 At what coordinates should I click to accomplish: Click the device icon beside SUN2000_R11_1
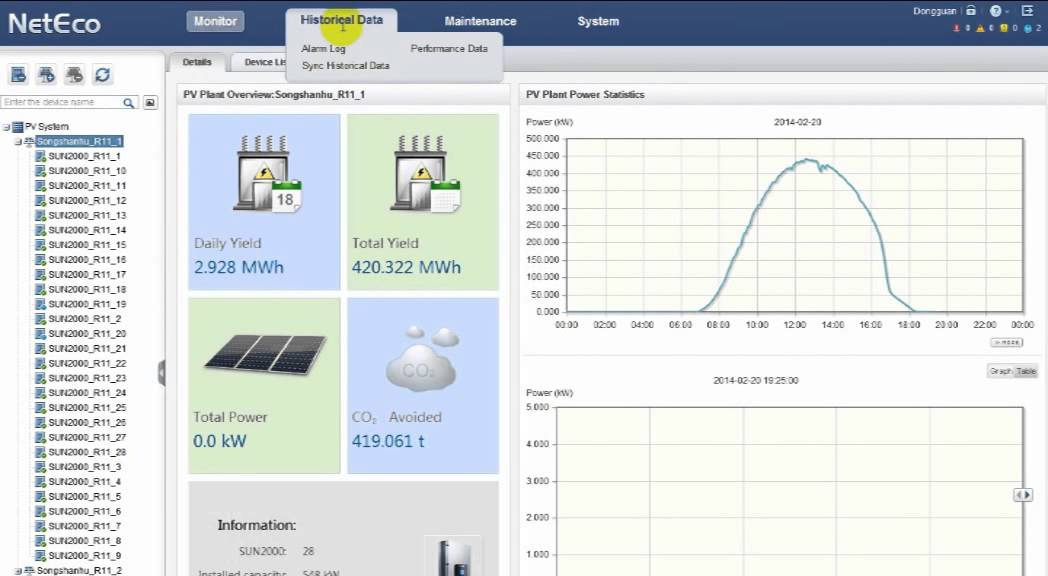pos(40,156)
